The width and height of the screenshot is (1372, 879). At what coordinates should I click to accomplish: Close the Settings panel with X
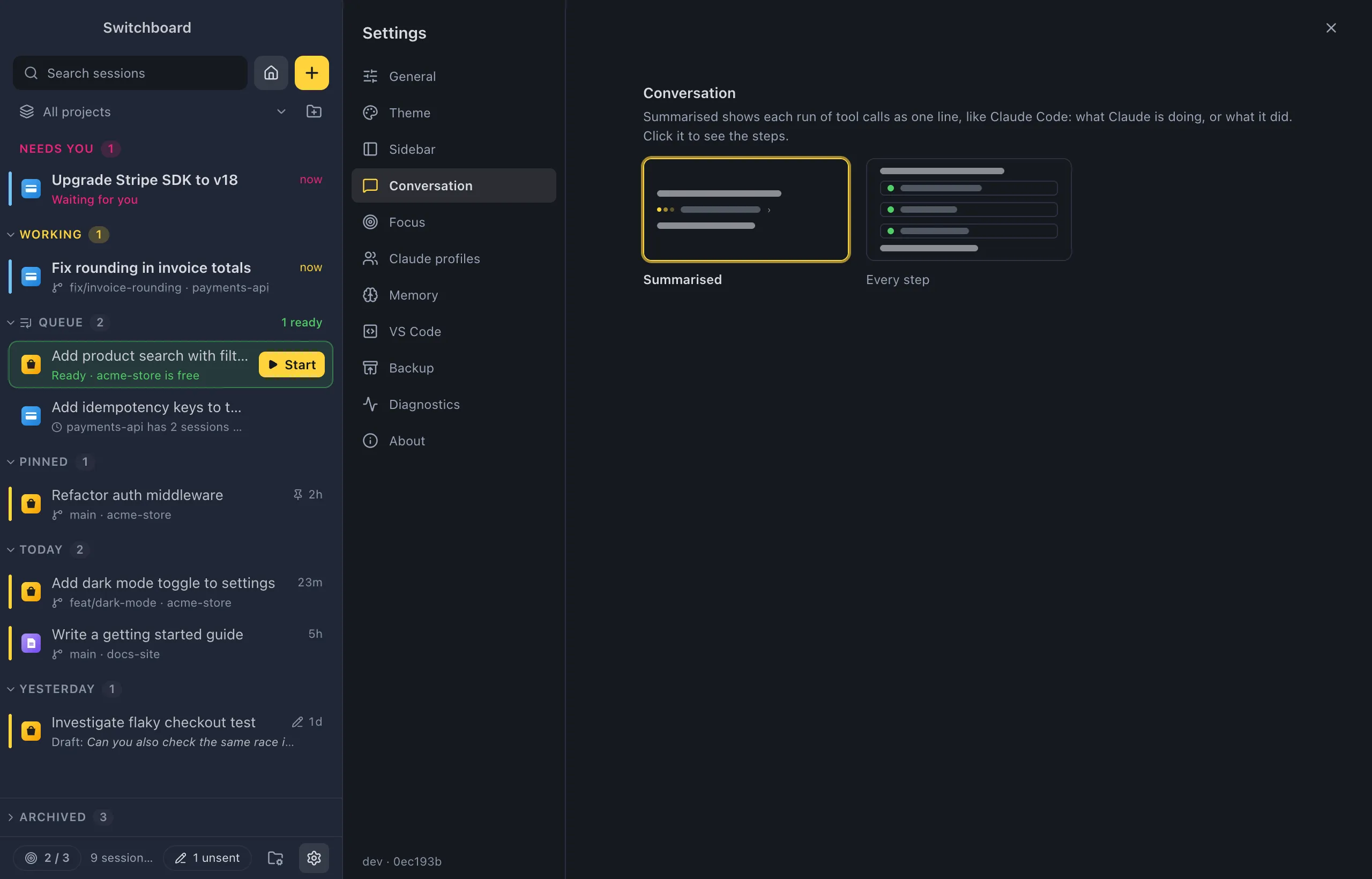pyautogui.click(x=1331, y=28)
